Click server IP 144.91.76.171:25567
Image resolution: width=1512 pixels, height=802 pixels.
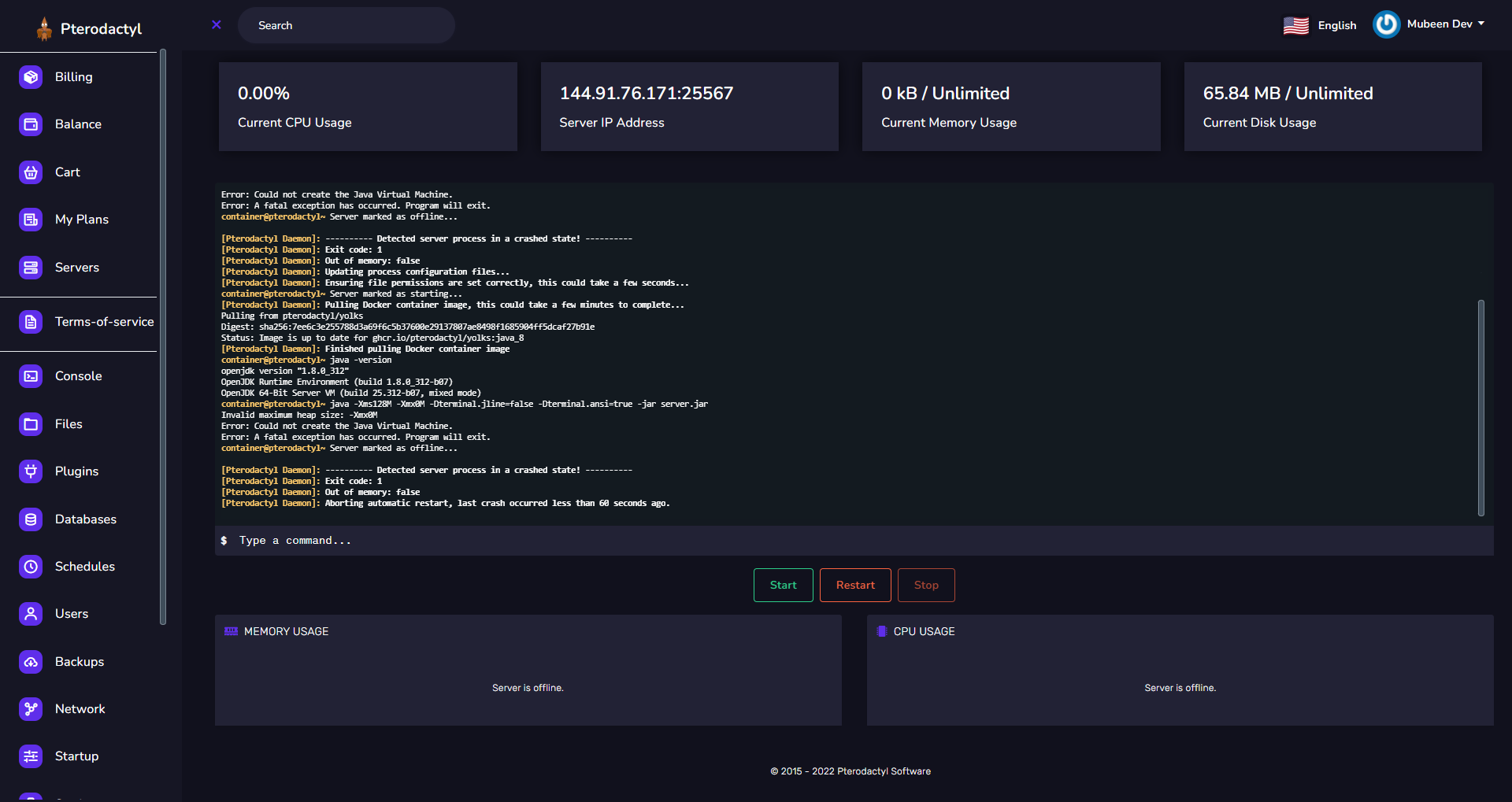tap(647, 94)
